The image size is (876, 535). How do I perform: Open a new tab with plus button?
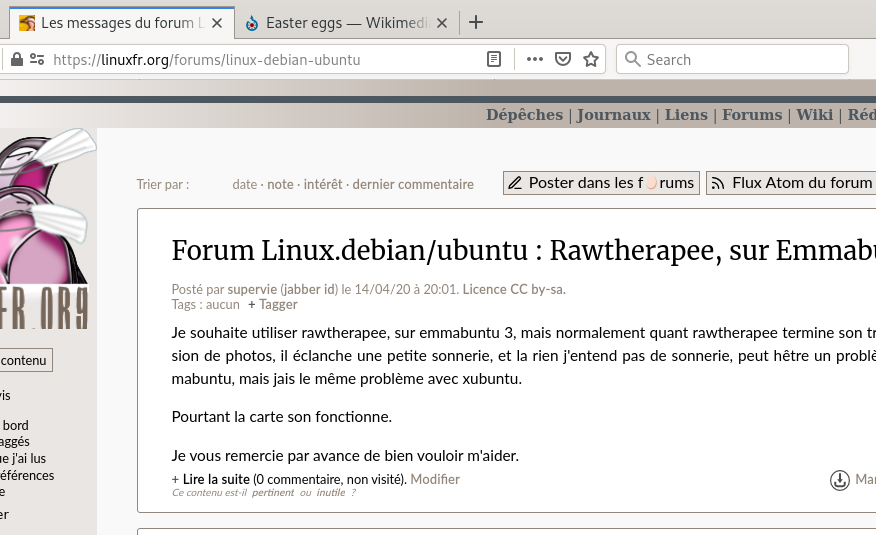point(476,22)
